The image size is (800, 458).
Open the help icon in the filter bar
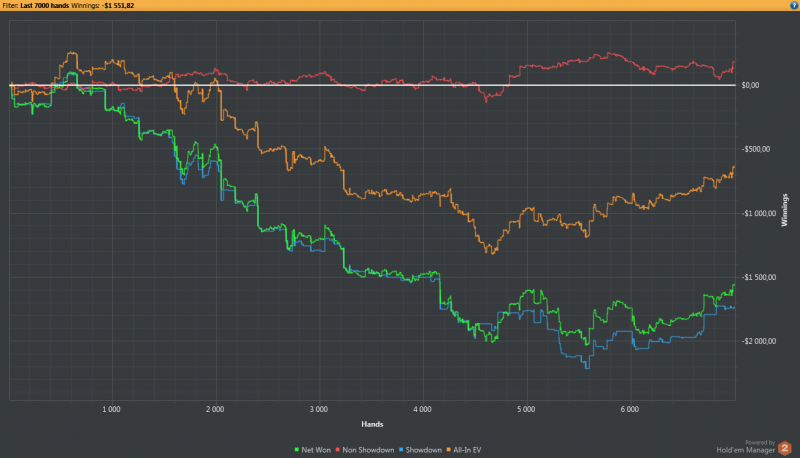(792, 5)
